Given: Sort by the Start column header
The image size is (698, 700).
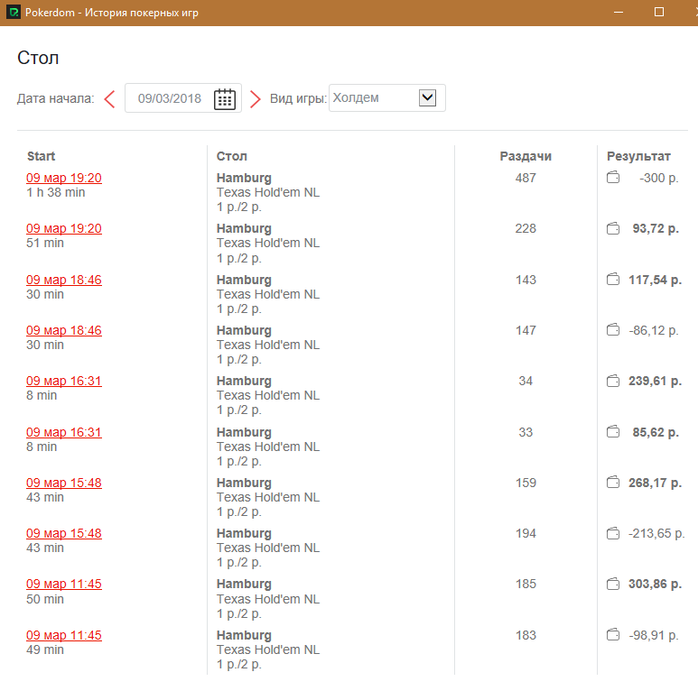Looking at the screenshot, I should (41, 156).
